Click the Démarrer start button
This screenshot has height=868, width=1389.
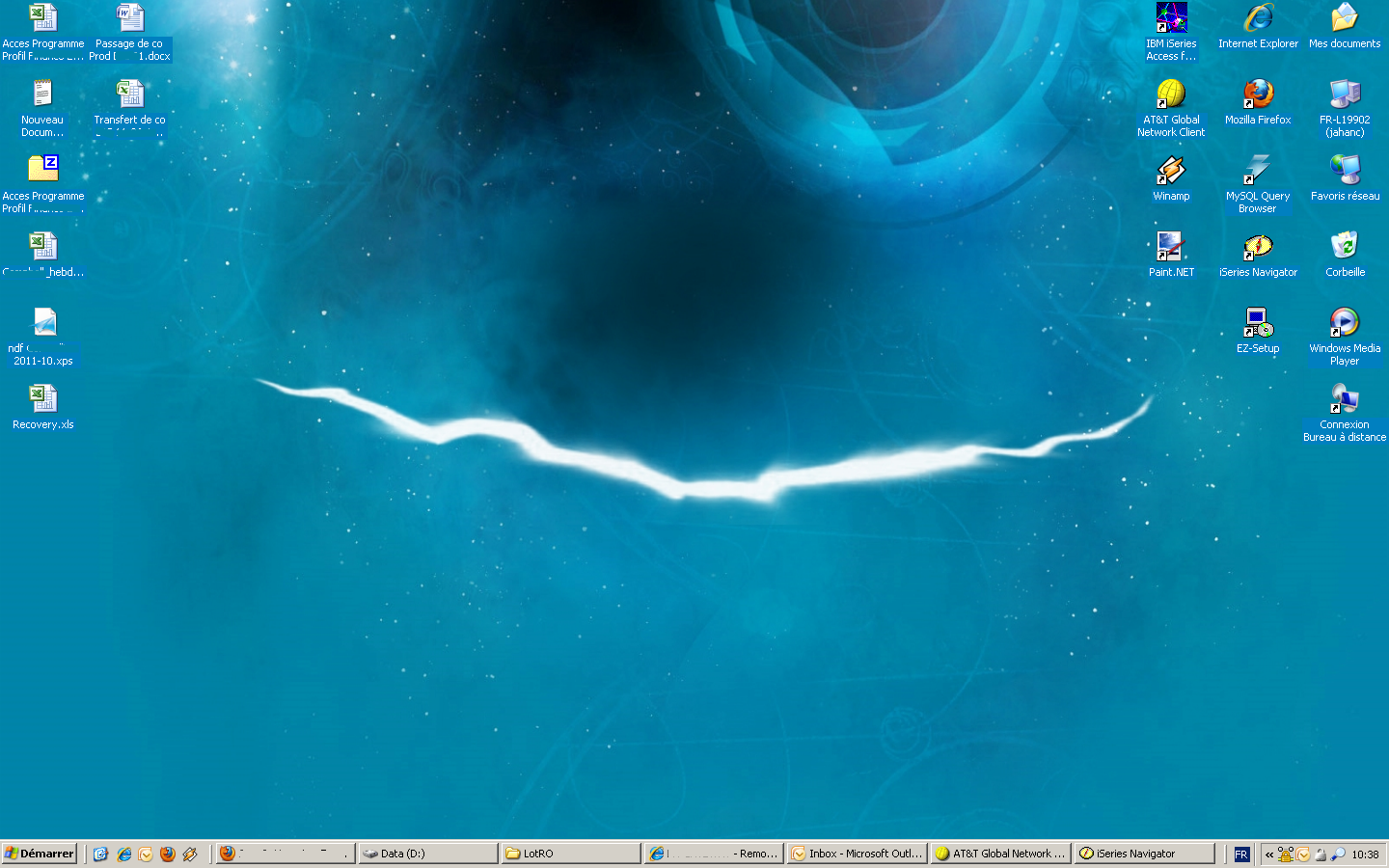pyautogui.click(x=40, y=854)
